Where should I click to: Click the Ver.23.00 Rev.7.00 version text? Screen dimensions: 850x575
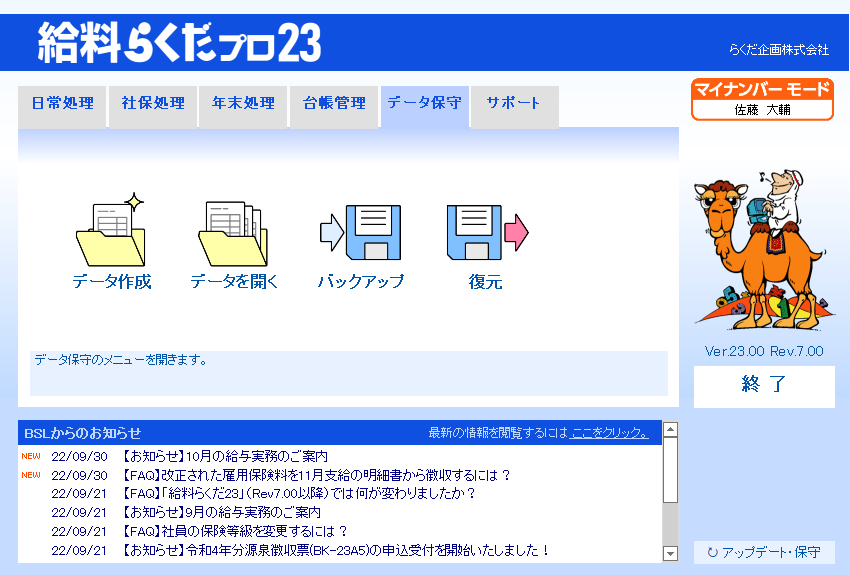[x=764, y=351]
